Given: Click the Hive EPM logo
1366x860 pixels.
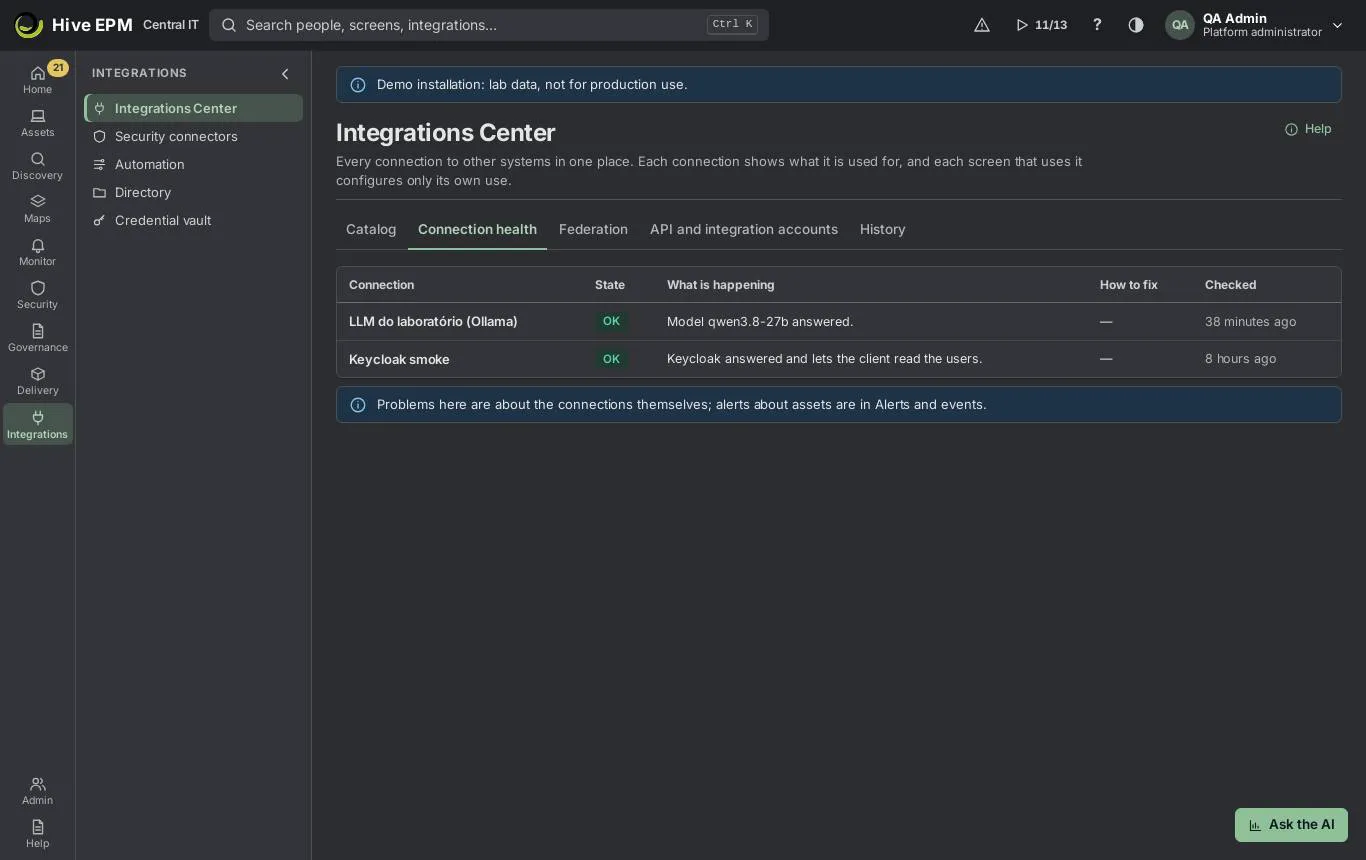Looking at the screenshot, I should (x=73, y=25).
